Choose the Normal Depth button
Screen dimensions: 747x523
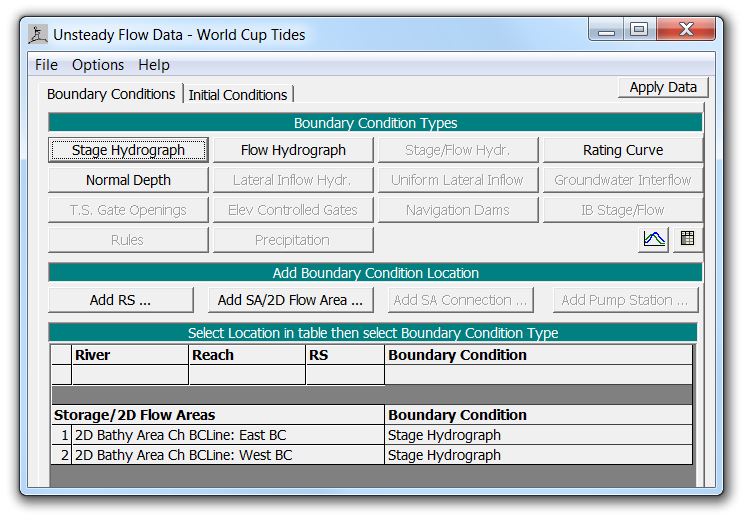coord(128,181)
